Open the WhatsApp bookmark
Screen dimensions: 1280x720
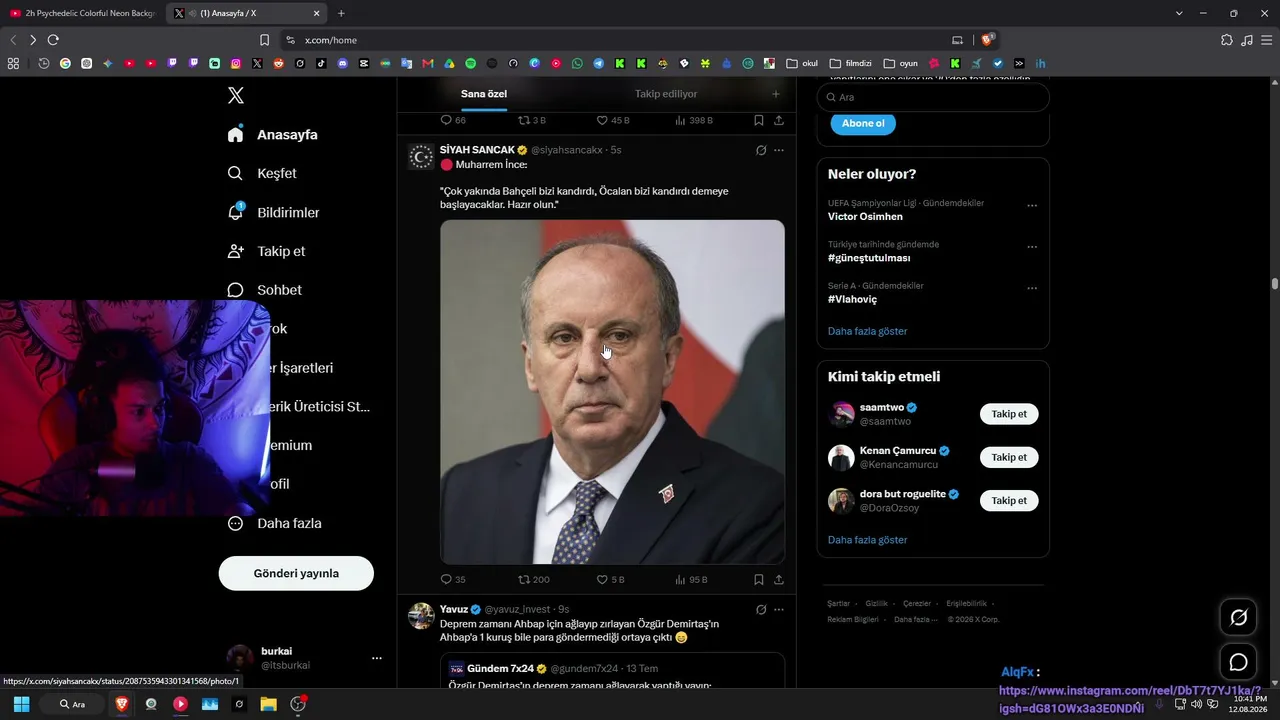coord(577,63)
